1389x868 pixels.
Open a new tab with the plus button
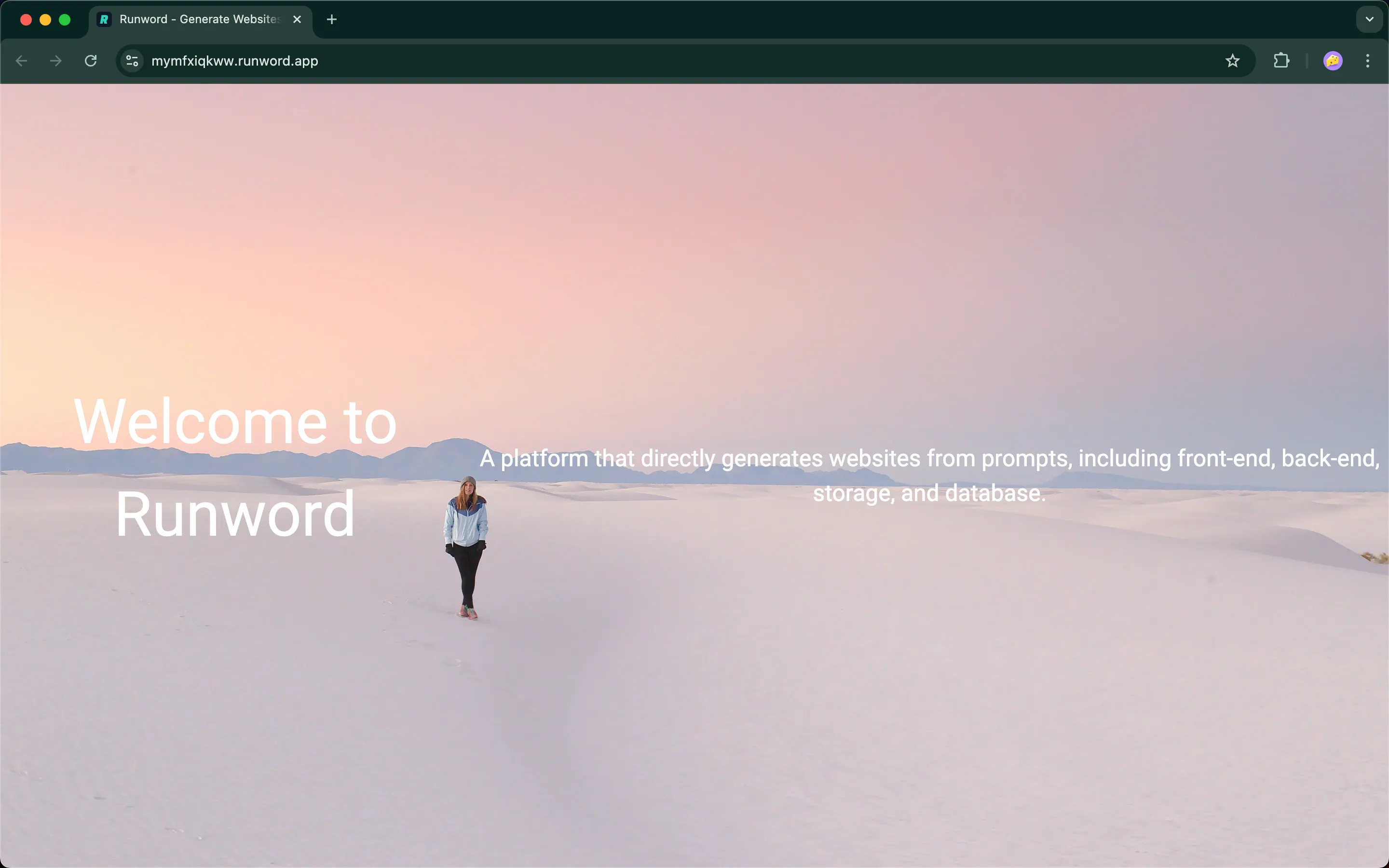(332, 19)
